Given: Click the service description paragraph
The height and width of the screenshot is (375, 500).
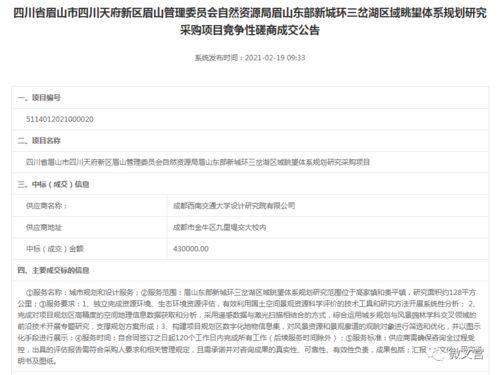Looking at the screenshot, I should point(250,327).
